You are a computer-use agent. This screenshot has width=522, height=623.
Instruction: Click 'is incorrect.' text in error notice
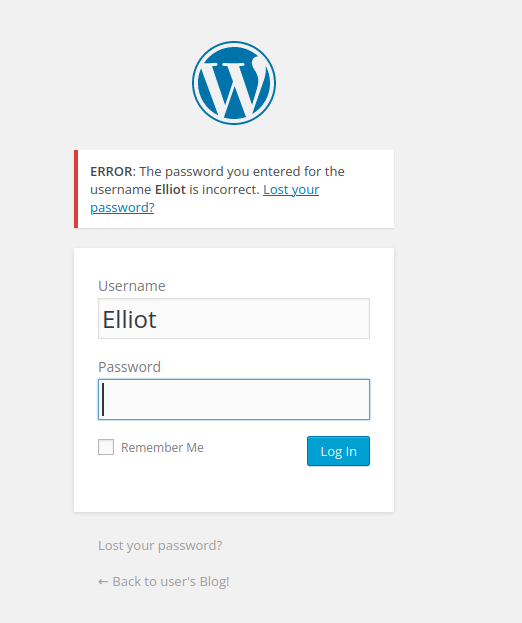point(224,190)
